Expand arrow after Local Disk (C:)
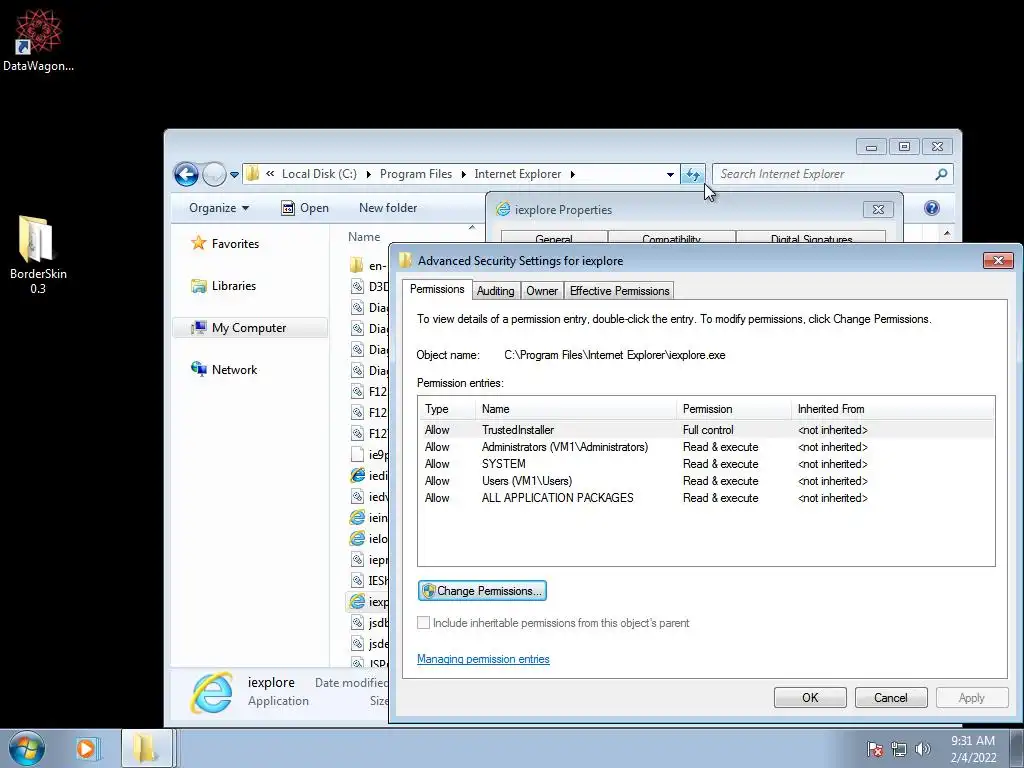1024x768 pixels. tap(368, 174)
